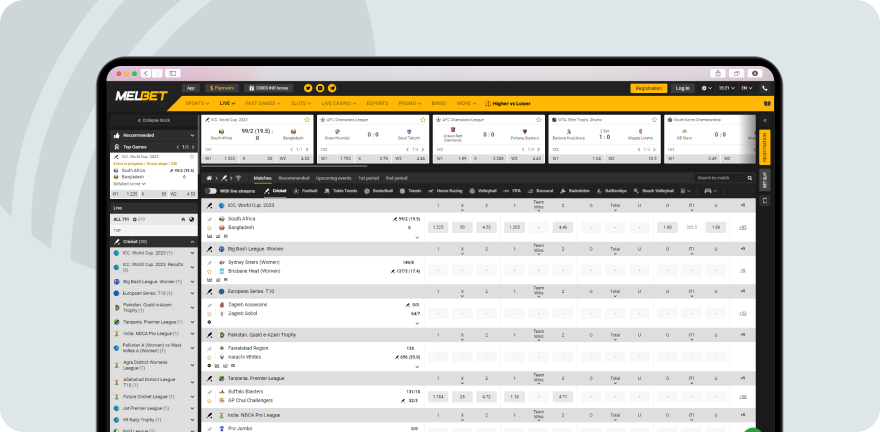Select the Volleyball sport tab

483,191
